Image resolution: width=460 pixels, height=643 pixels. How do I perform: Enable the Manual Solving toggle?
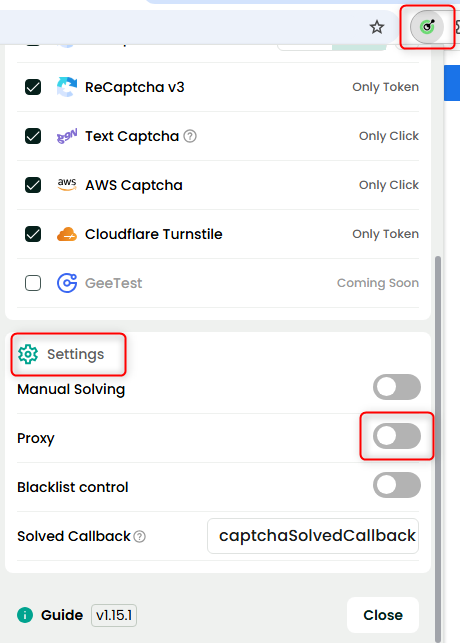pyautogui.click(x=397, y=387)
